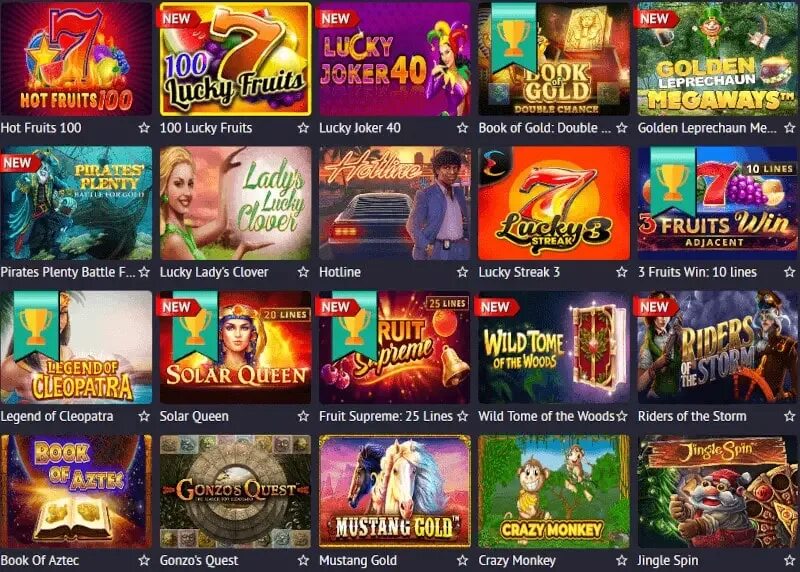
Task: Open the Riders of the Storm thumbnail
Action: point(716,347)
